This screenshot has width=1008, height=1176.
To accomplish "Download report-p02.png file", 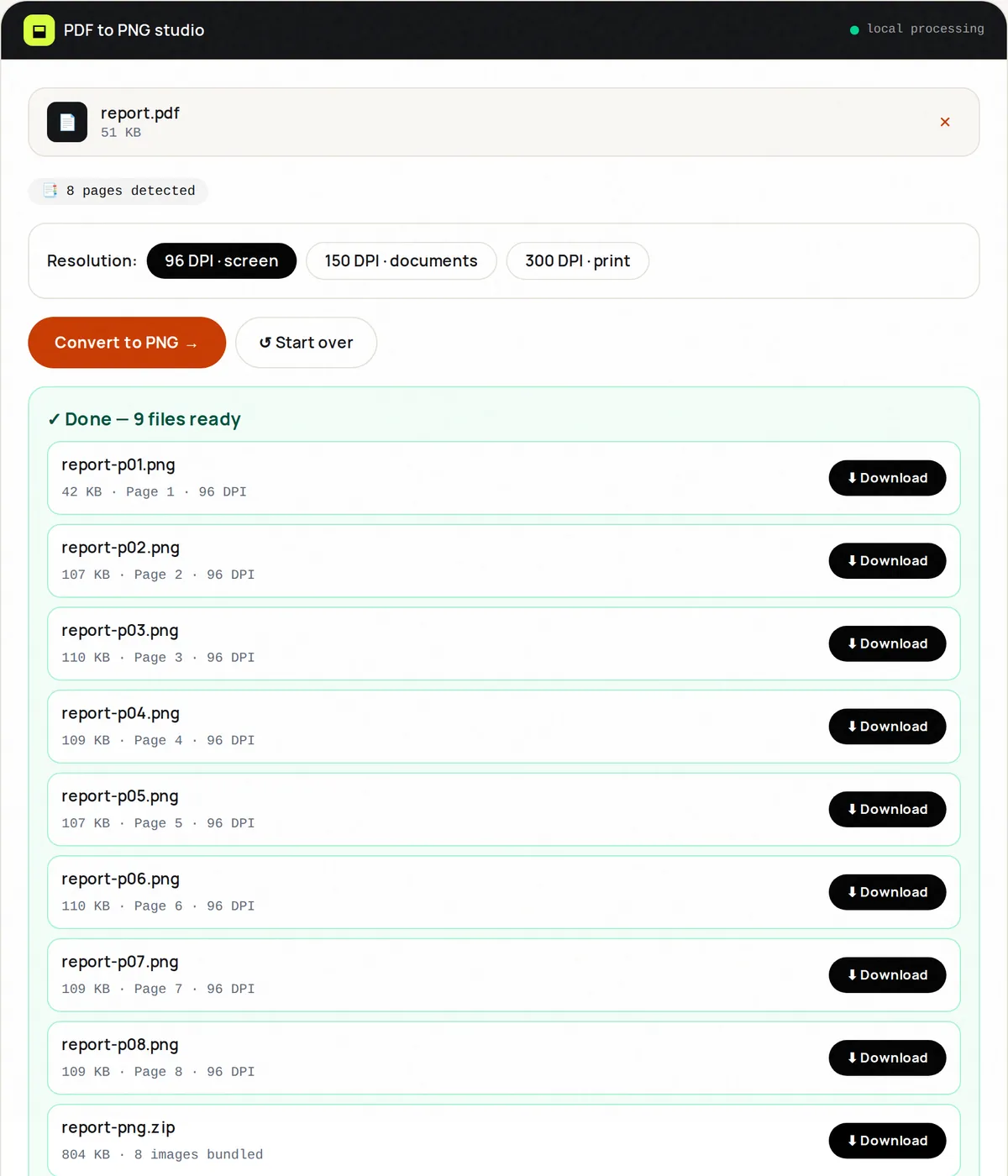I will 887,561.
